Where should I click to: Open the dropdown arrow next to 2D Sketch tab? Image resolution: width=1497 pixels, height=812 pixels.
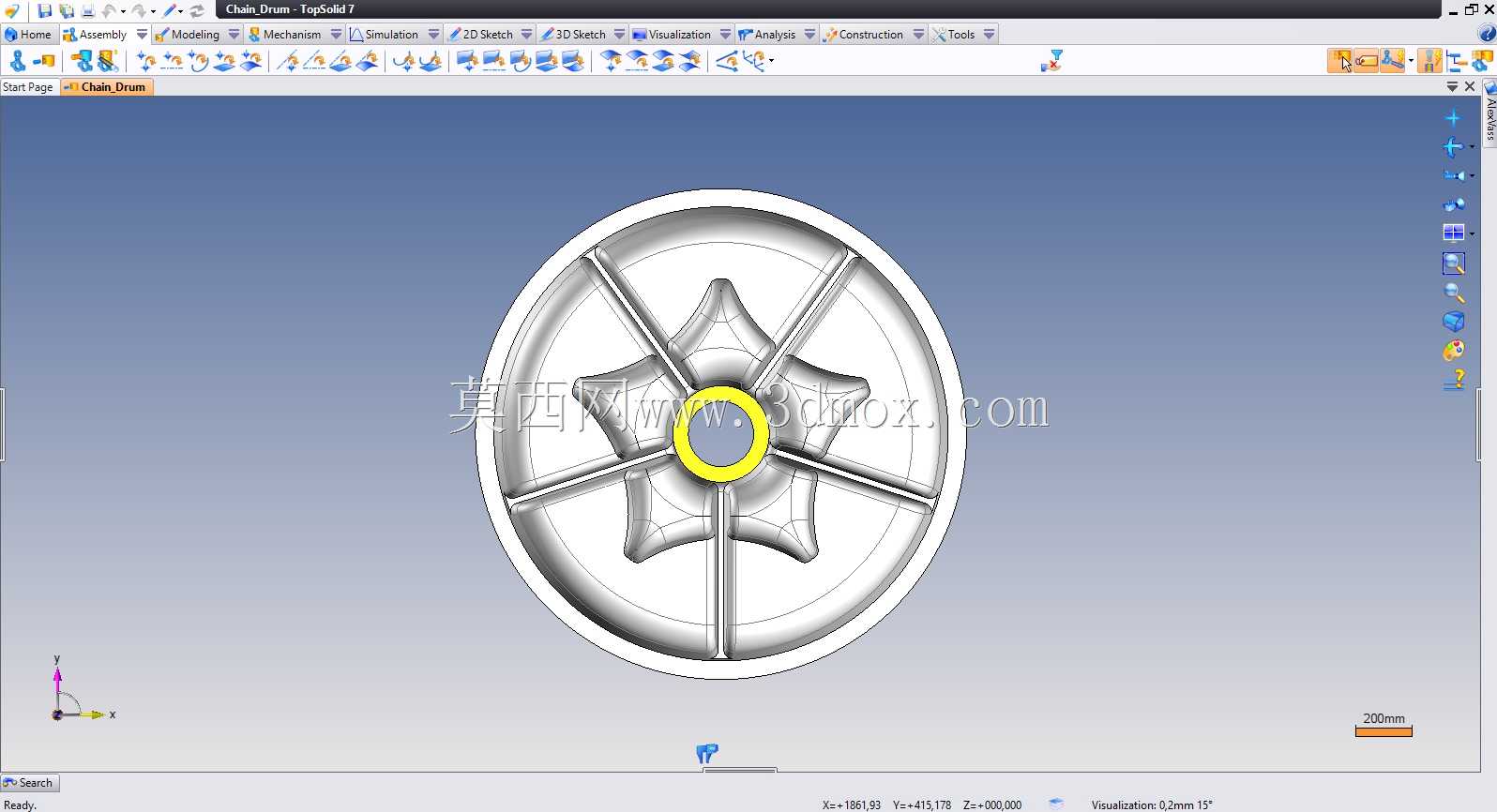click(x=527, y=35)
